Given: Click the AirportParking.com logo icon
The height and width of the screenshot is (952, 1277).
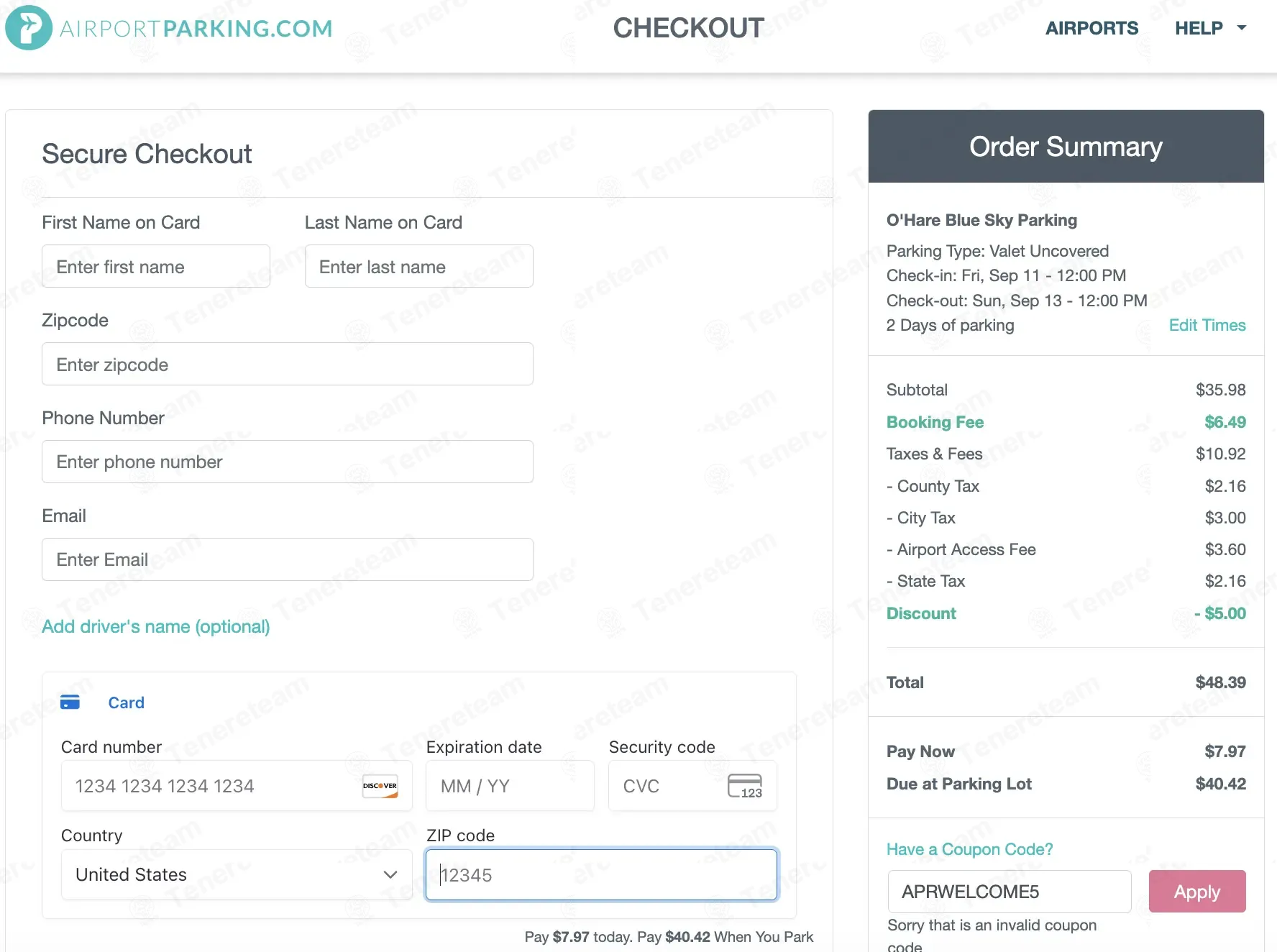Looking at the screenshot, I should pyautogui.click(x=29, y=28).
